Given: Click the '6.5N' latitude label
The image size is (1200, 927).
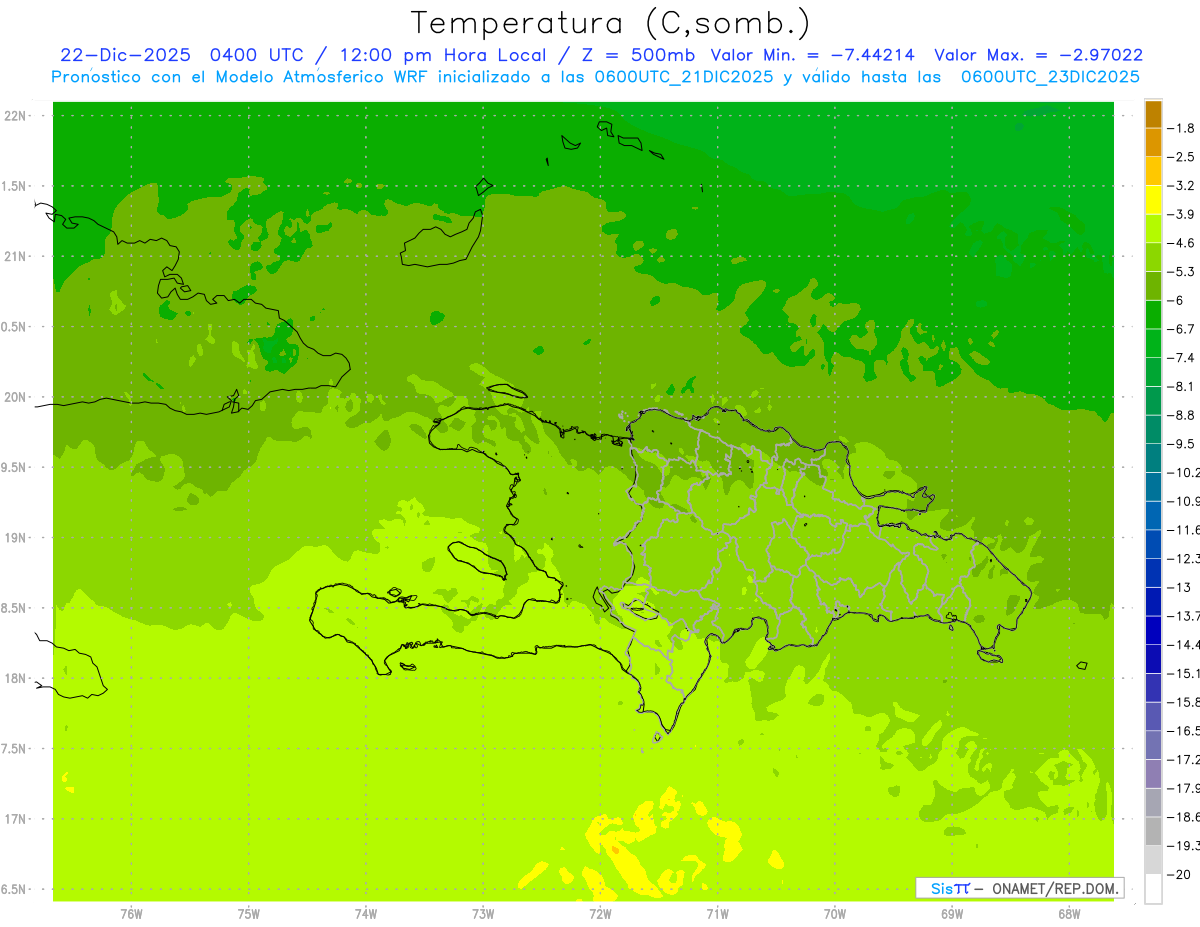Looking at the screenshot, I should [x=15, y=889].
